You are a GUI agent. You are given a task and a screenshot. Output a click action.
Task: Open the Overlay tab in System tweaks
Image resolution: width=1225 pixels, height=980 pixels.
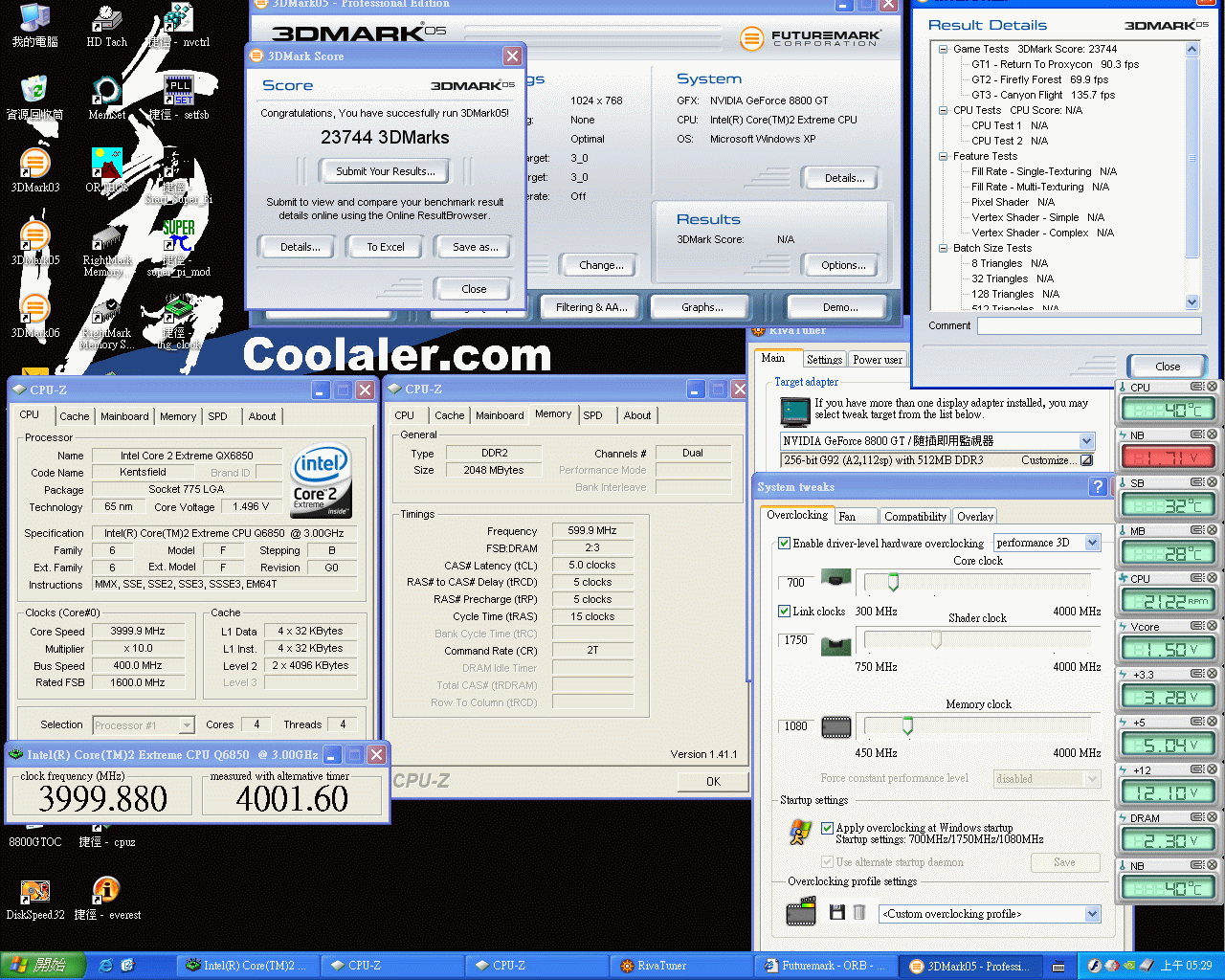[975, 517]
